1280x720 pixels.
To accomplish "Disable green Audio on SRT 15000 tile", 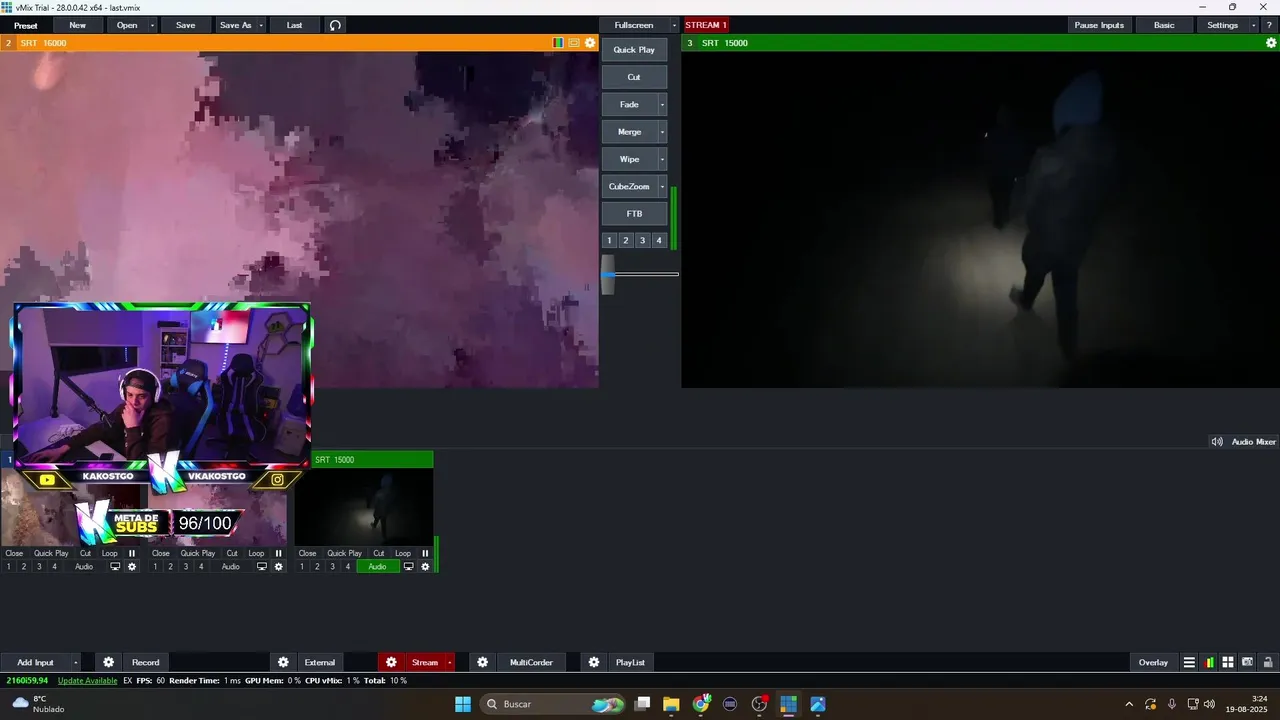I will click(377, 567).
